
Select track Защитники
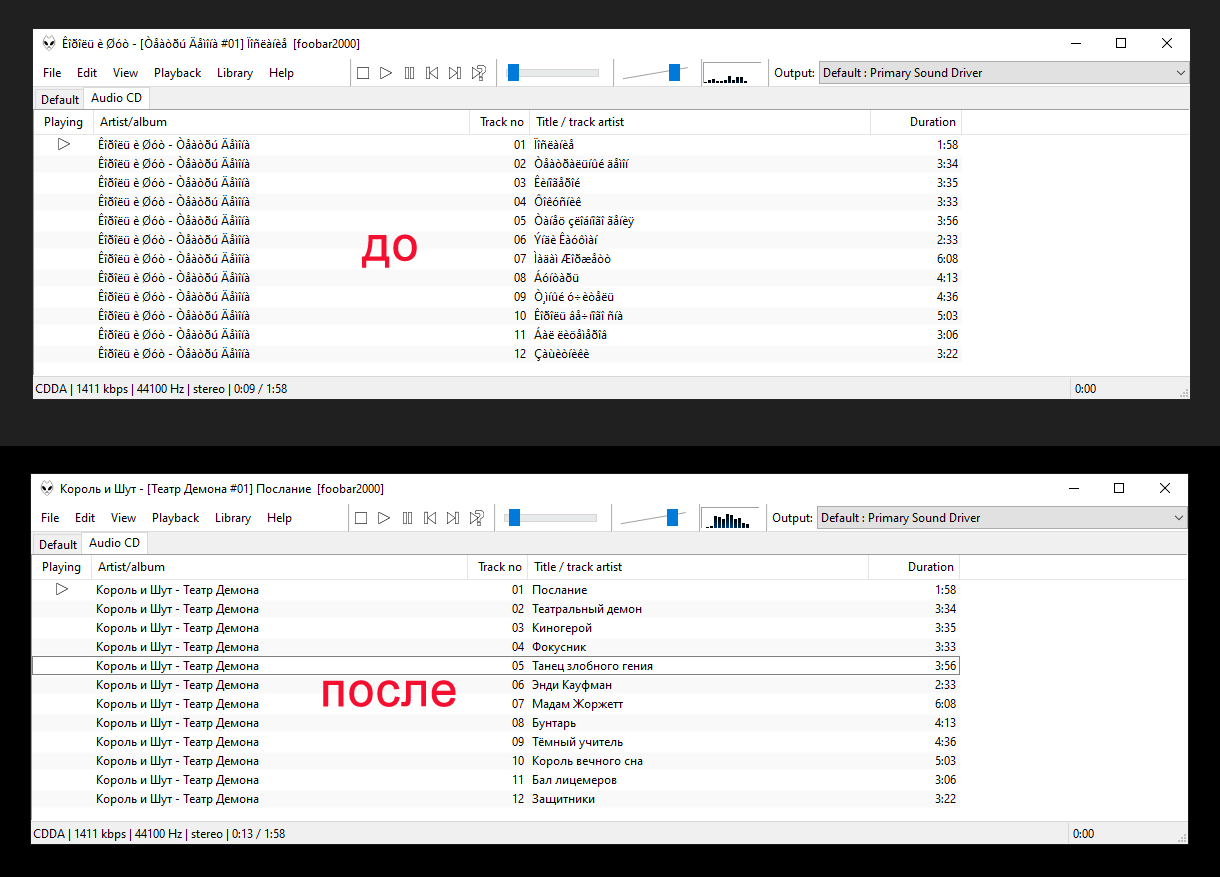pos(496,799)
